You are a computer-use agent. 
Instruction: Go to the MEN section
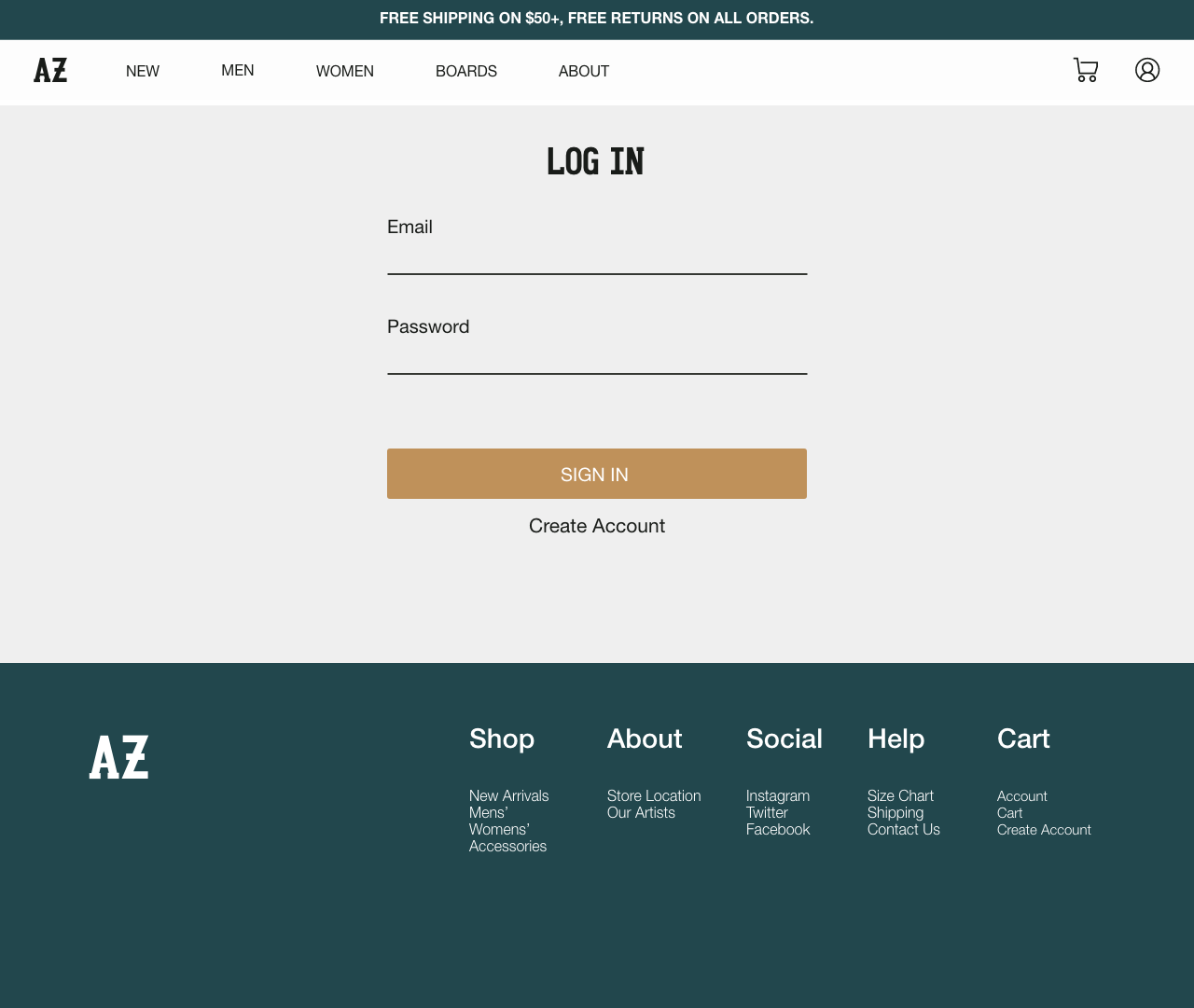(238, 71)
